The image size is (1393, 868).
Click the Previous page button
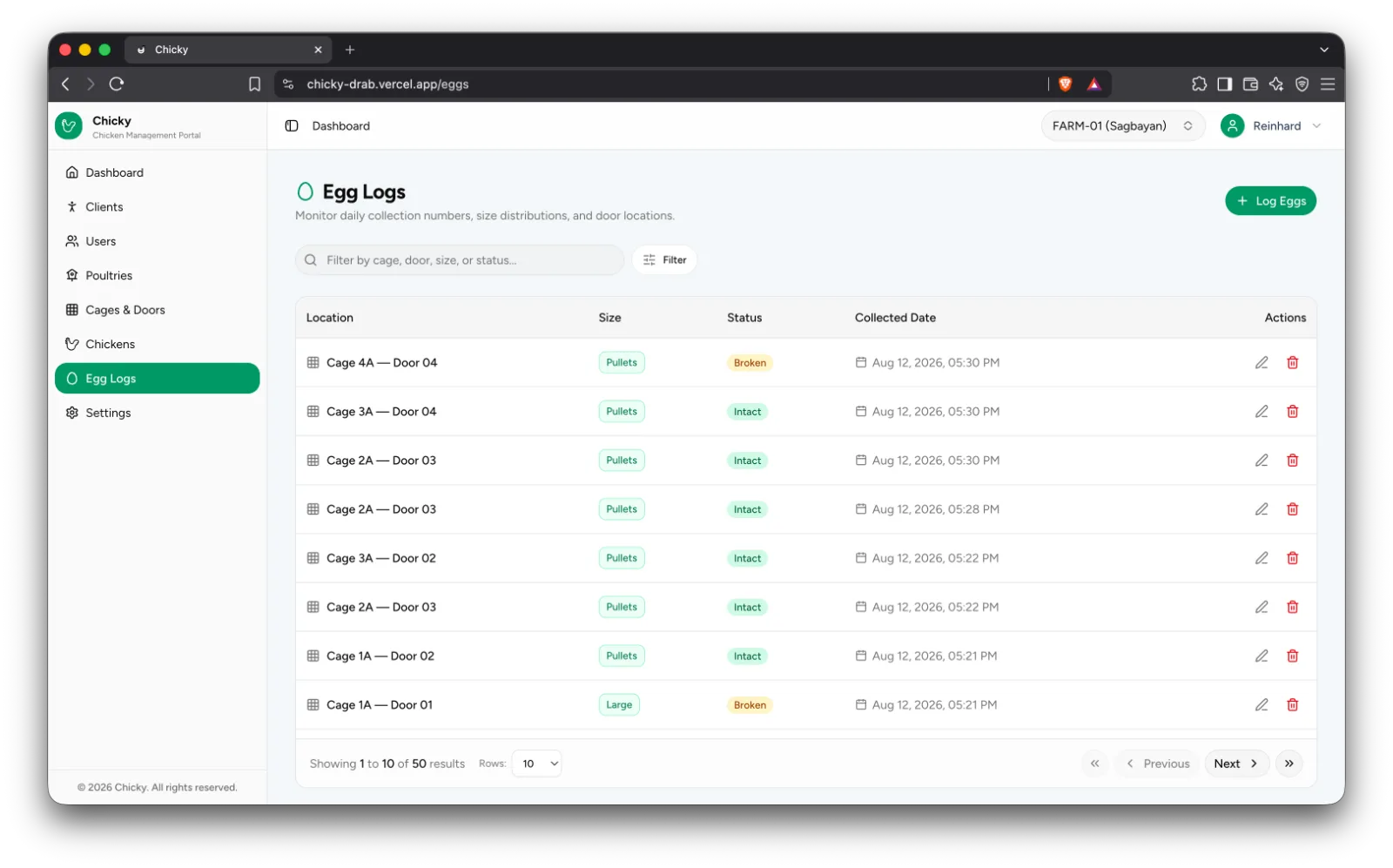click(x=1157, y=764)
